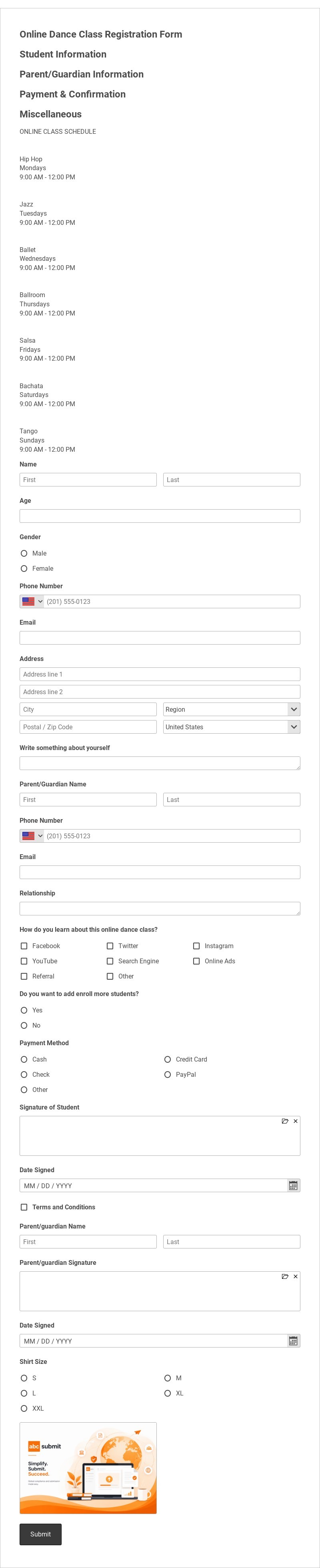Select Cash as payment method
This screenshot has width=320, height=1568.
[24, 1059]
